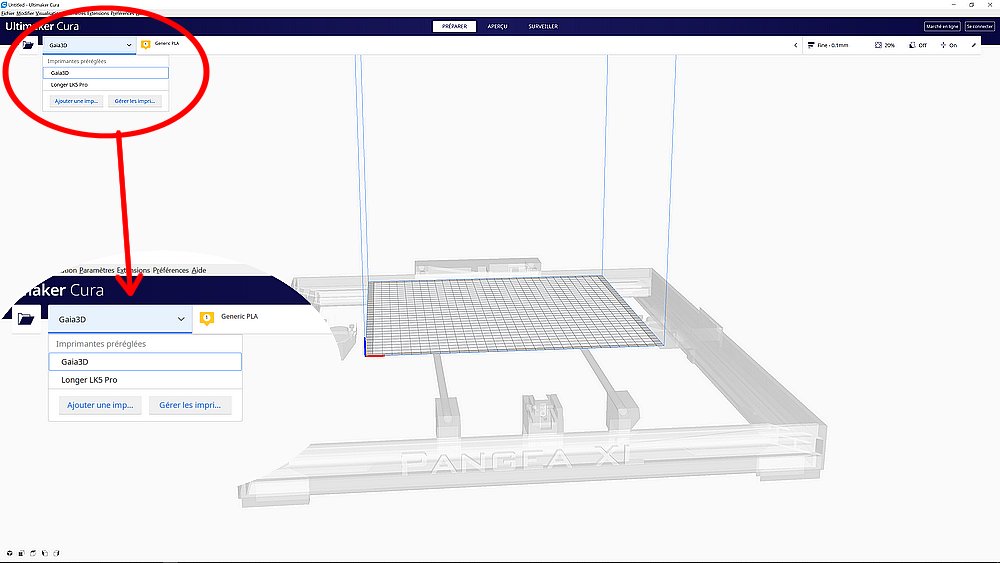Click the infill icon beside 20%
Image resolution: width=1000 pixels, height=563 pixels.
878,45
